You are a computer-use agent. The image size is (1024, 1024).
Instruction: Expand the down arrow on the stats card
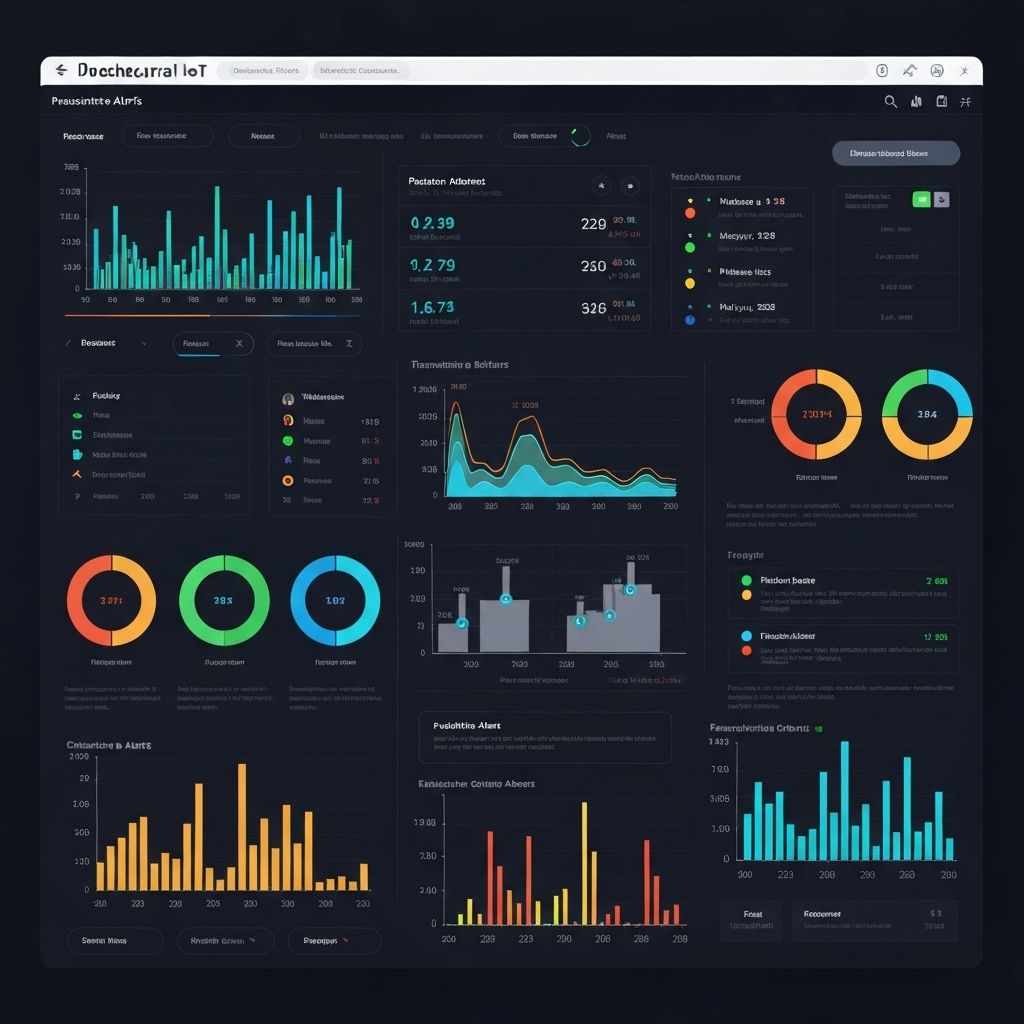(x=630, y=186)
